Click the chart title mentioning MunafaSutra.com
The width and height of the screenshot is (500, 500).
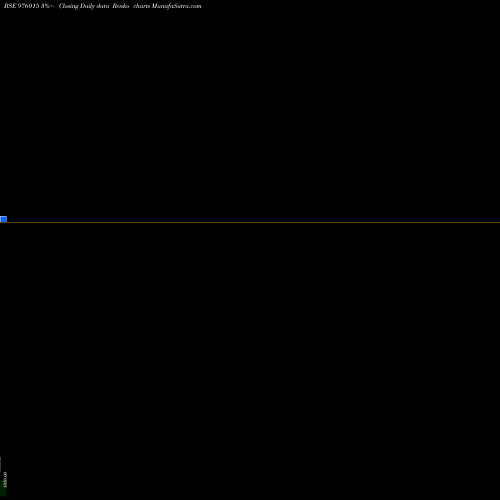103,6
